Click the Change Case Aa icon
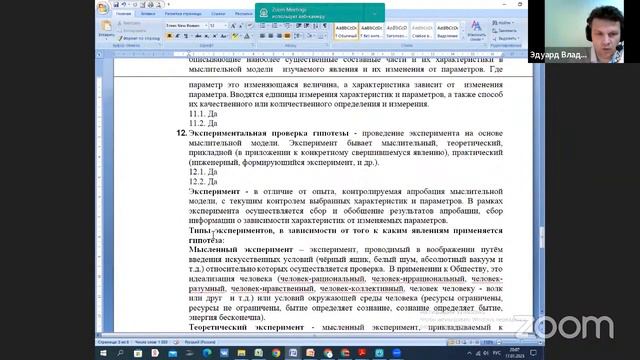The image size is (640, 360). click(224, 36)
